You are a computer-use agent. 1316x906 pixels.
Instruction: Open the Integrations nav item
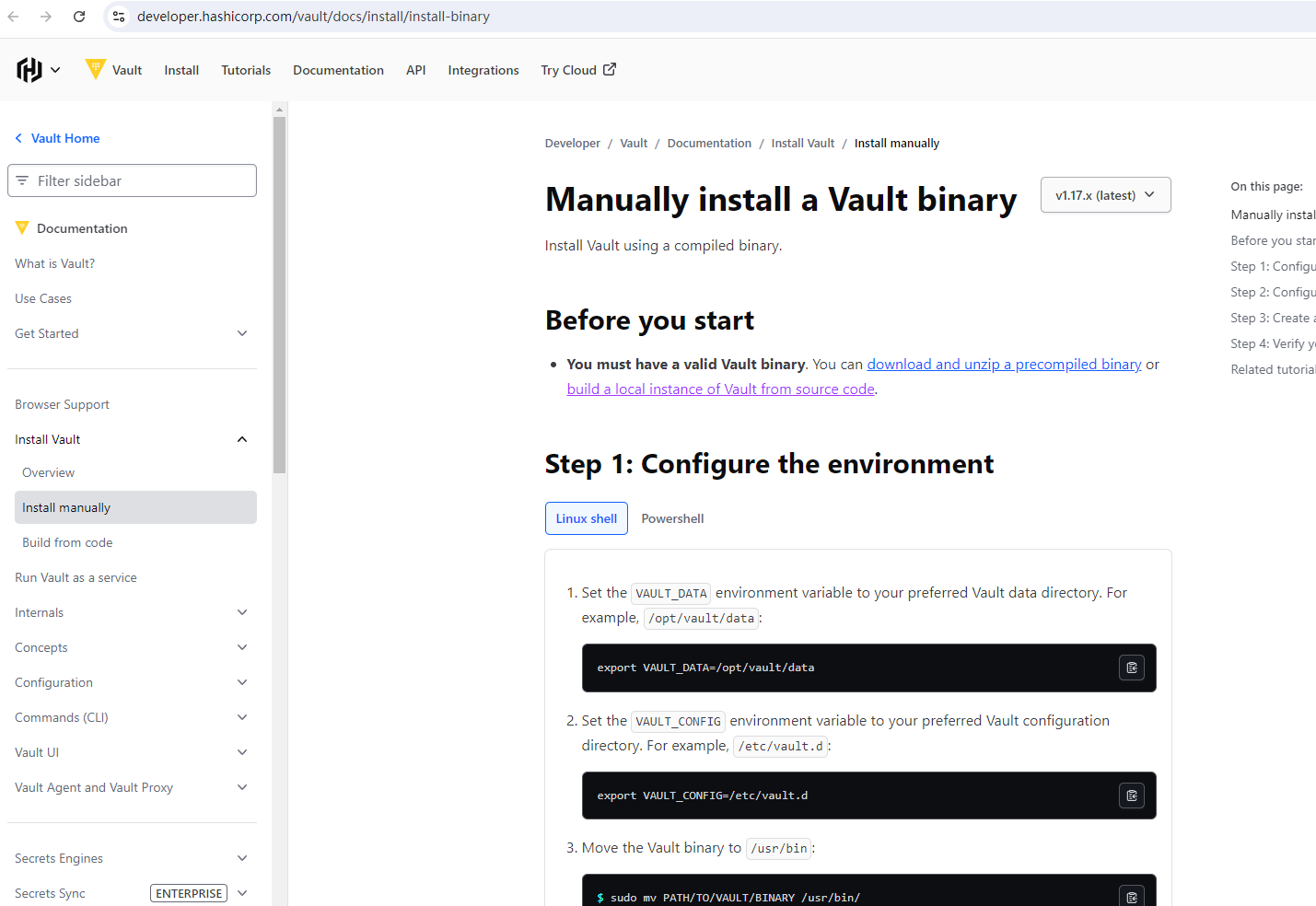483,70
